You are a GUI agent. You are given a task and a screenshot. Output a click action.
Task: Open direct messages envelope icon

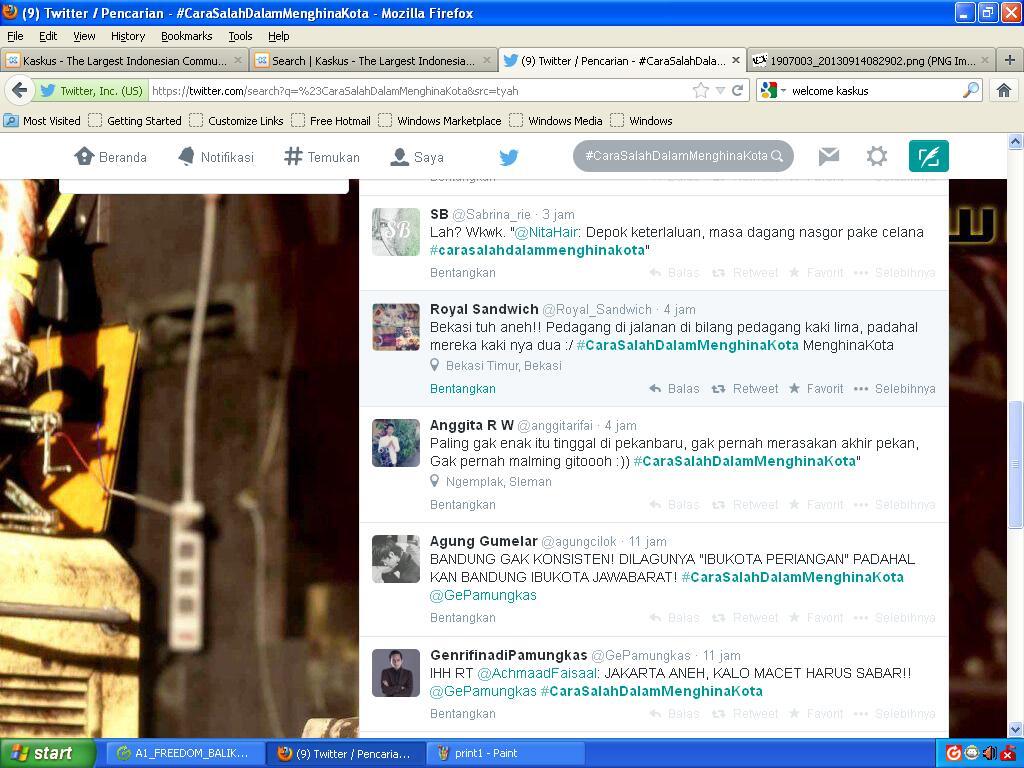(x=829, y=156)
